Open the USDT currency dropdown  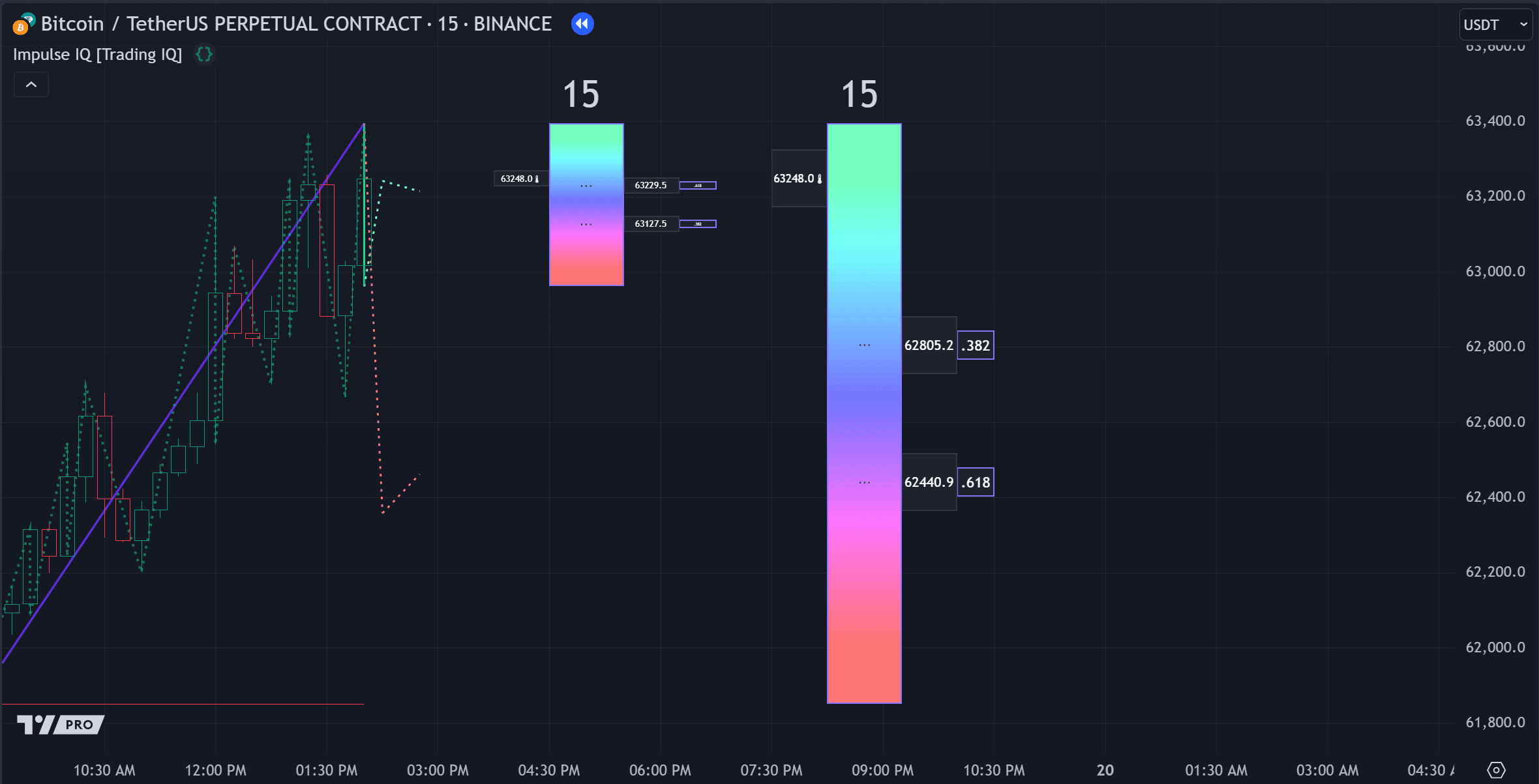[1495, 25]
